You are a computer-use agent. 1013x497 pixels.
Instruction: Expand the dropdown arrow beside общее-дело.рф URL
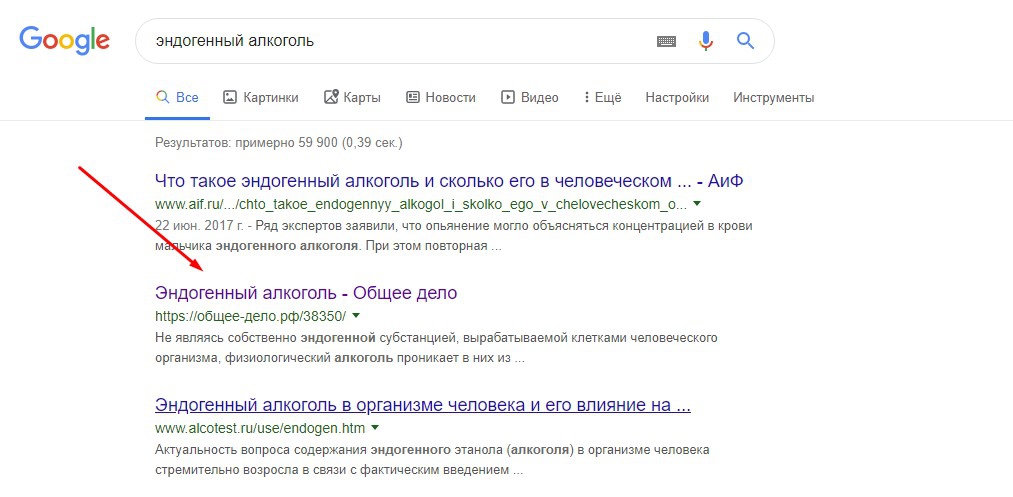[x=356, y=316]
